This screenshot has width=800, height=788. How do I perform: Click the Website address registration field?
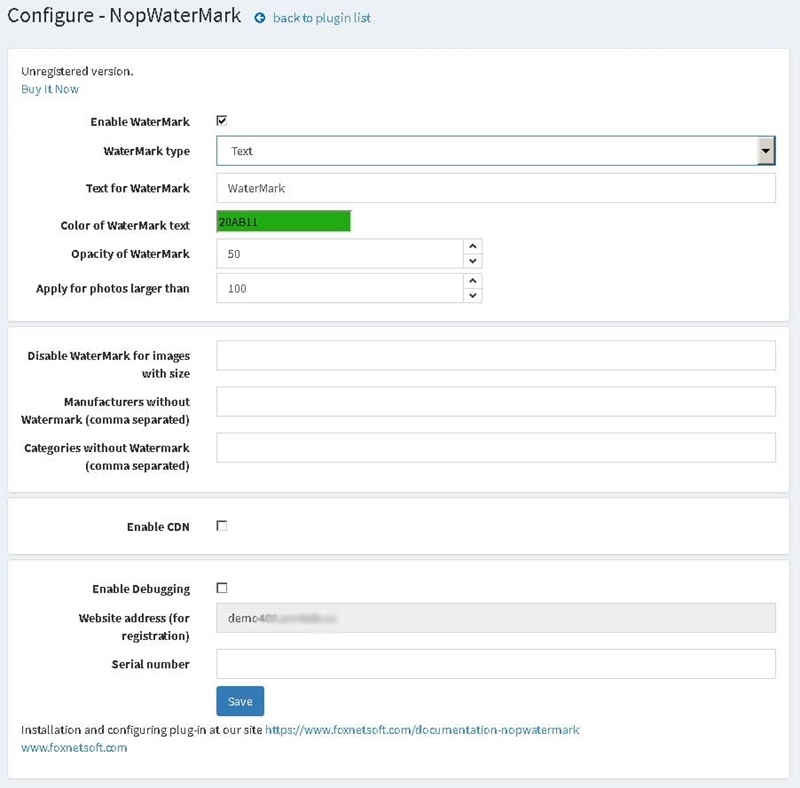(496, 618)
